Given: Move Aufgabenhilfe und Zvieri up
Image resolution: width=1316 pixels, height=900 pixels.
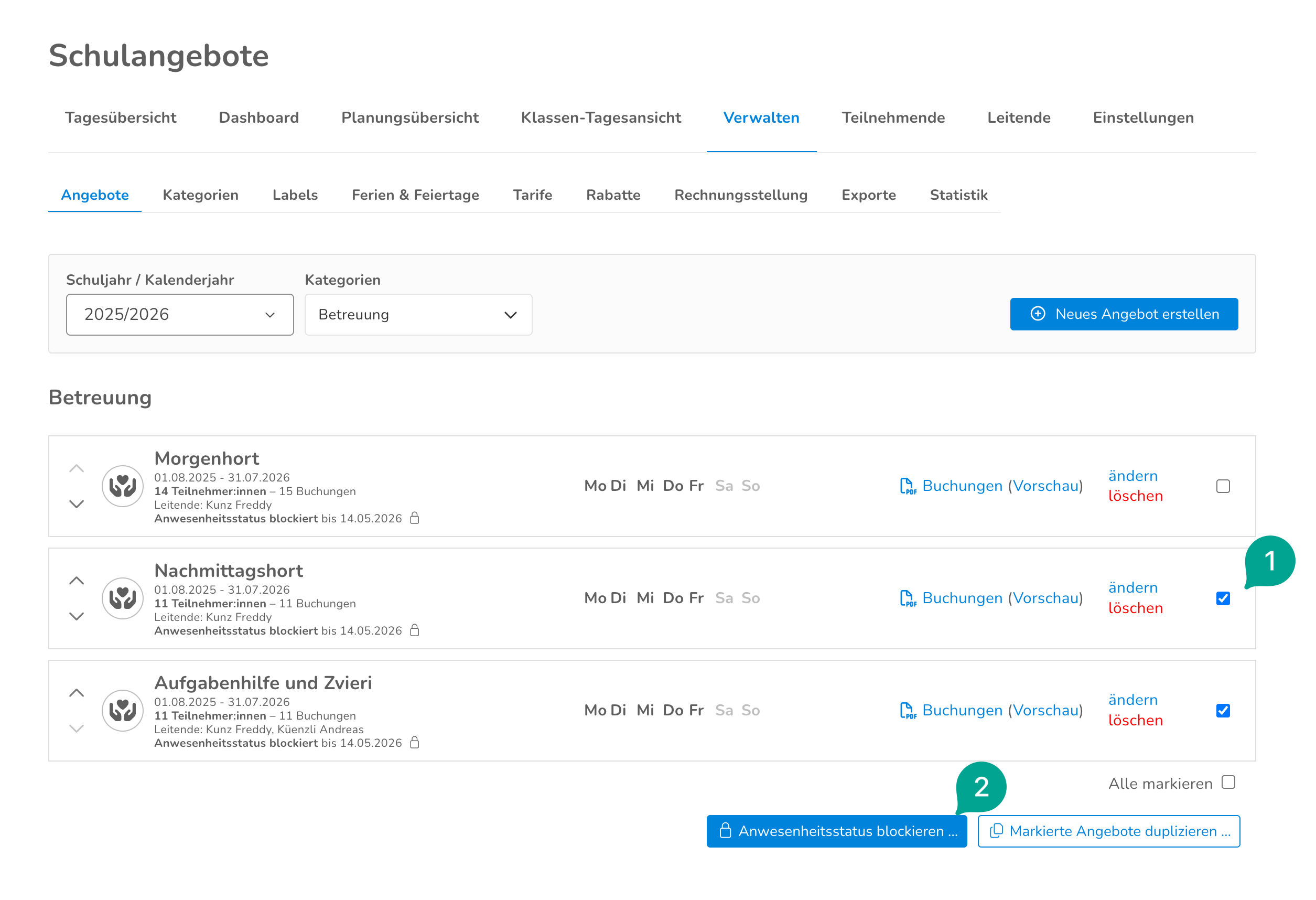Looking at the screenshot, I should point(77,693).
